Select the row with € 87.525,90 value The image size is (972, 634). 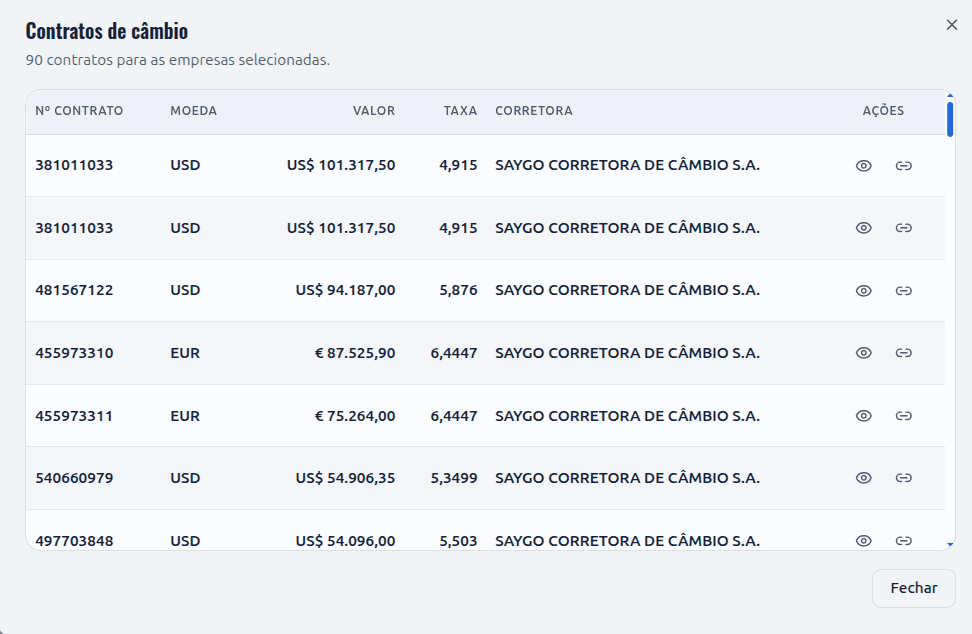(x=485, y=353)
